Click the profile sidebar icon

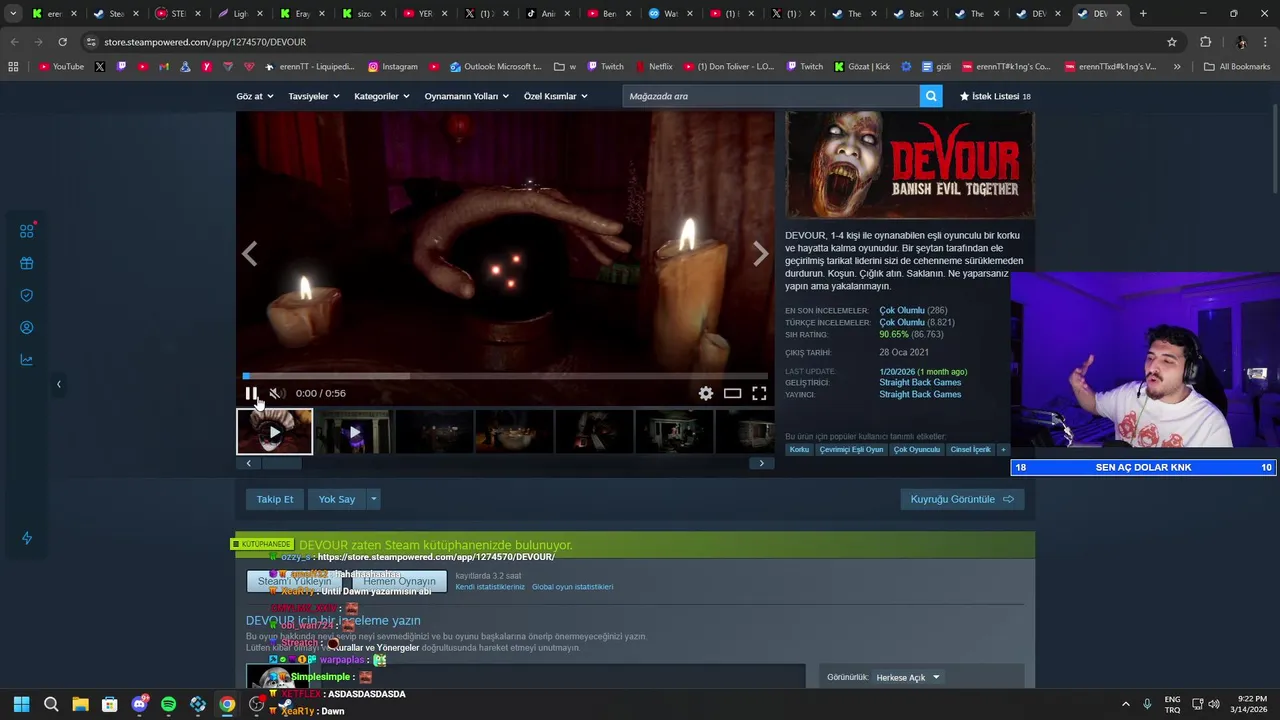click(x=27, y=327)
